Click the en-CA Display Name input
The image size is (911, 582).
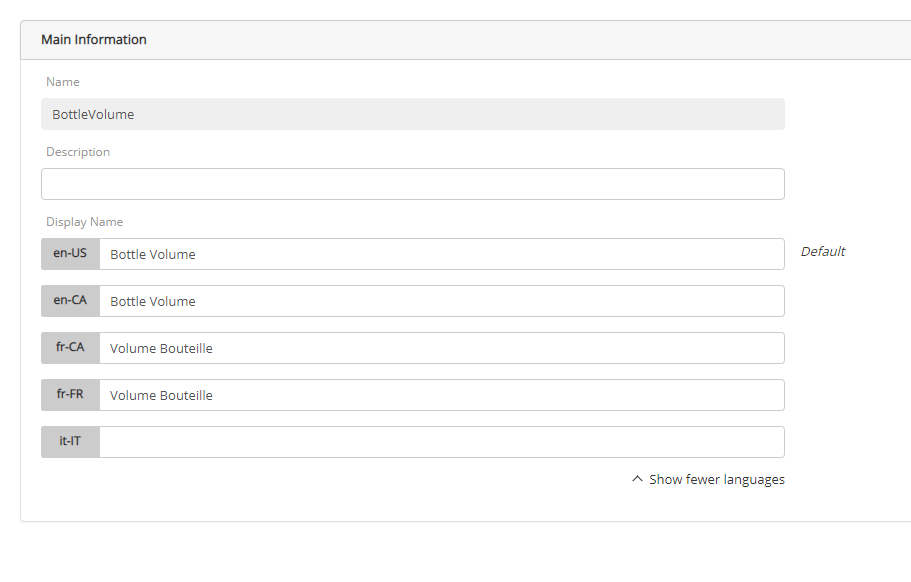tap(441, 301)
